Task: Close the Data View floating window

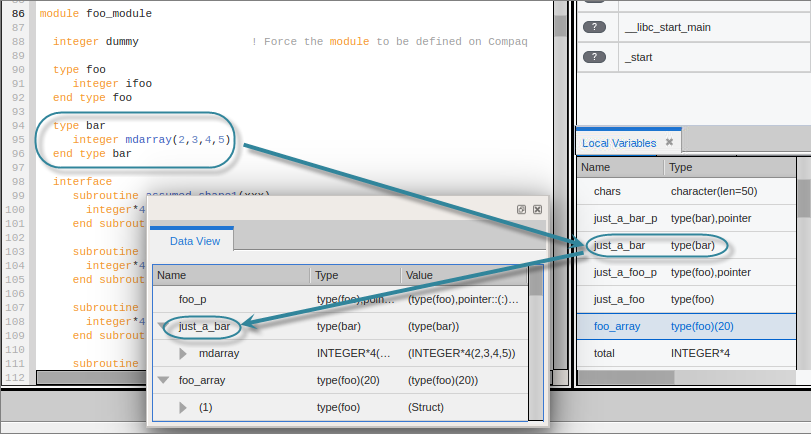Action: (537, 210)
